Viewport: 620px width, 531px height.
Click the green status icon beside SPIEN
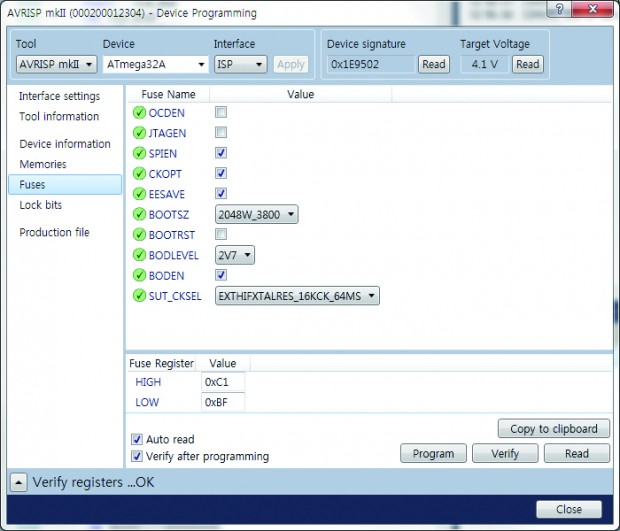(139, 153)
